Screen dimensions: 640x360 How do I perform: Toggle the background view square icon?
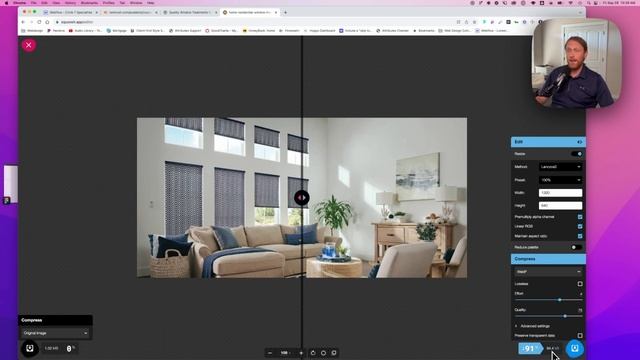(334, 353)
